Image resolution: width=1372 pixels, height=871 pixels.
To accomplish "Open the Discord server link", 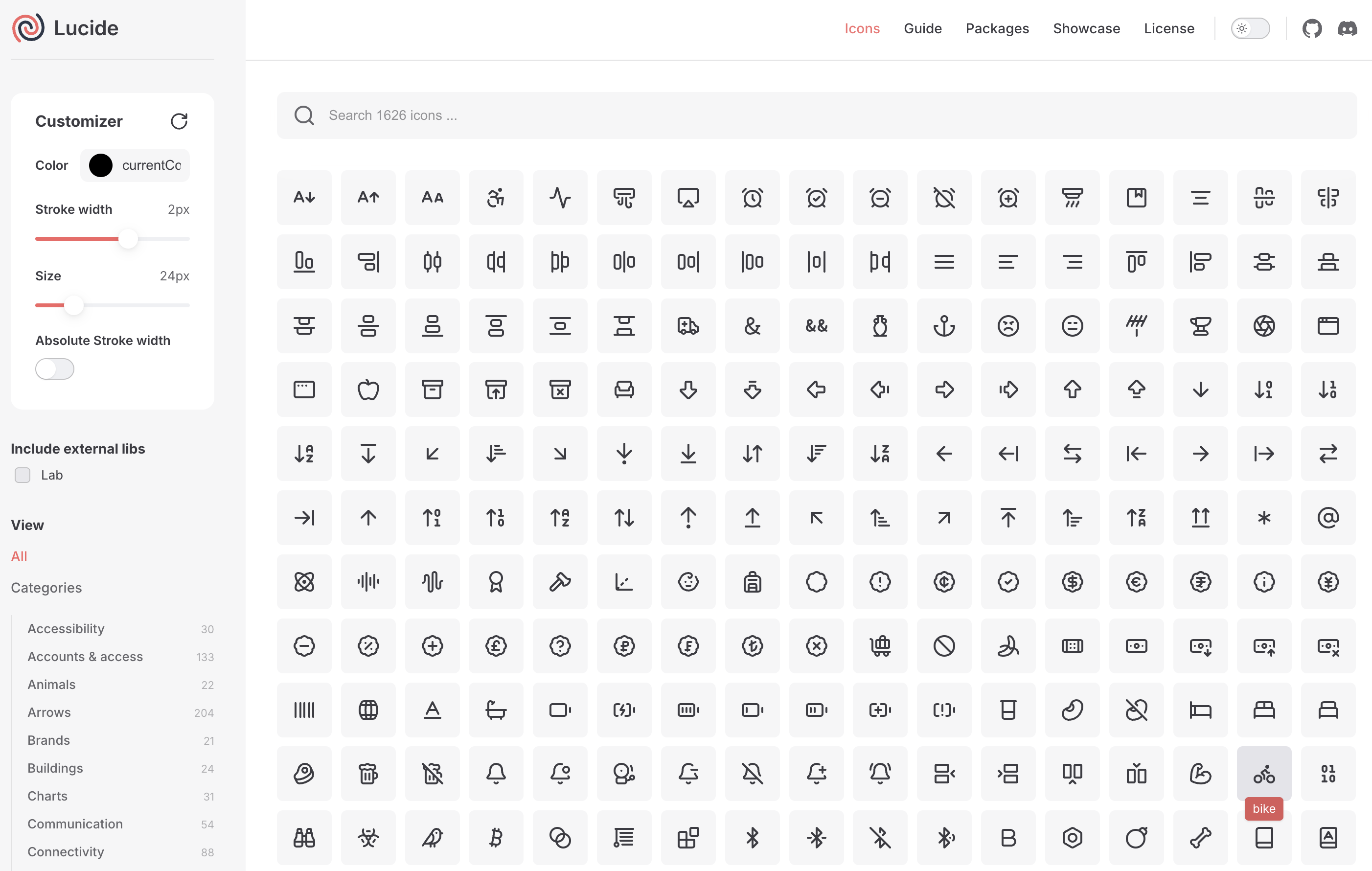I will tap(1347, 28).
